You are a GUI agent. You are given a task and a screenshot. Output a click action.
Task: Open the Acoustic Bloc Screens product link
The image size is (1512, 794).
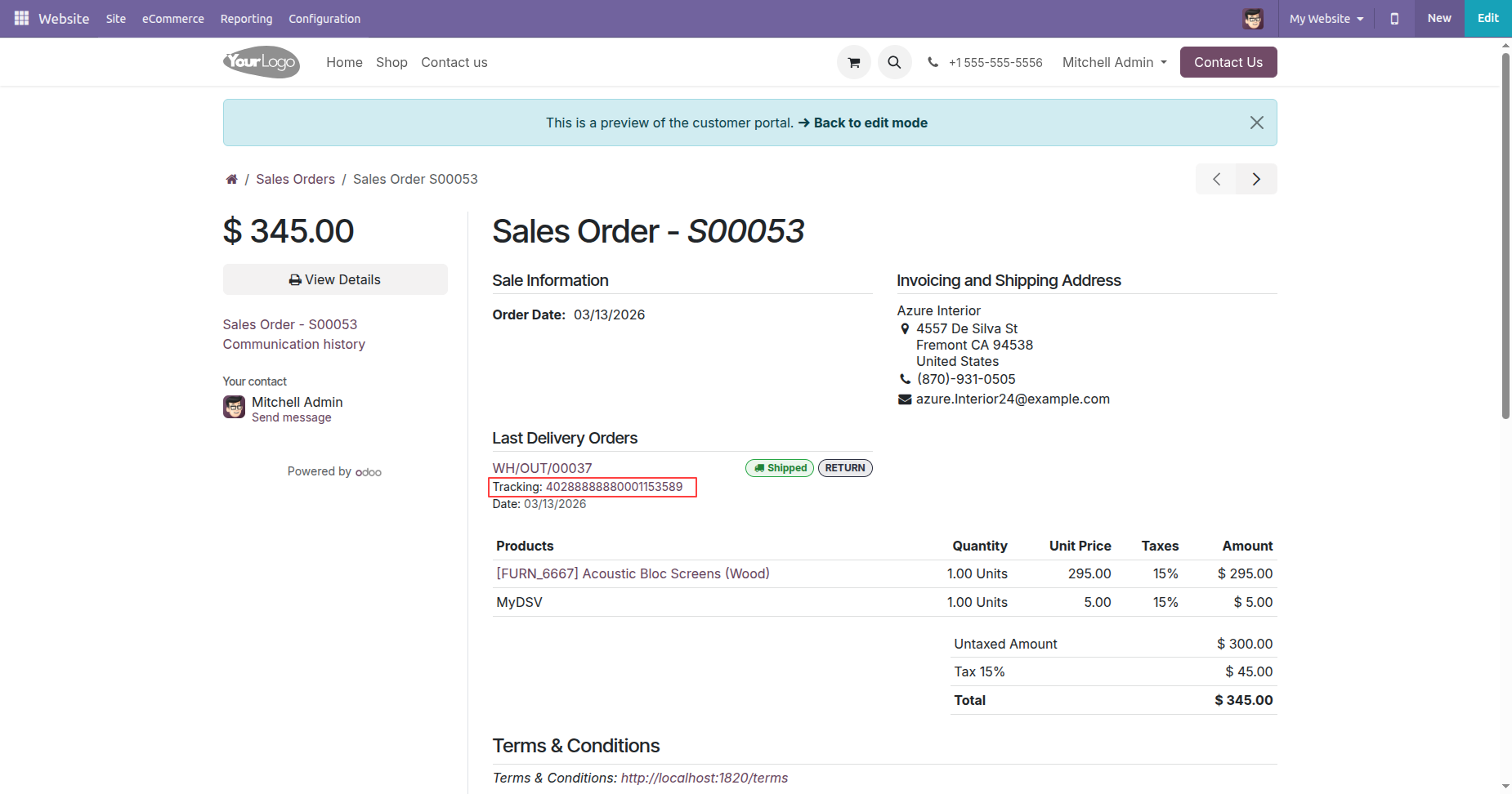[633, 573]
